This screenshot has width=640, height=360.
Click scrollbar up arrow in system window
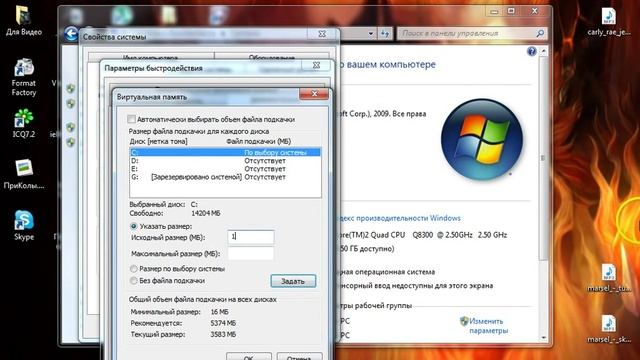click(543, 52)
